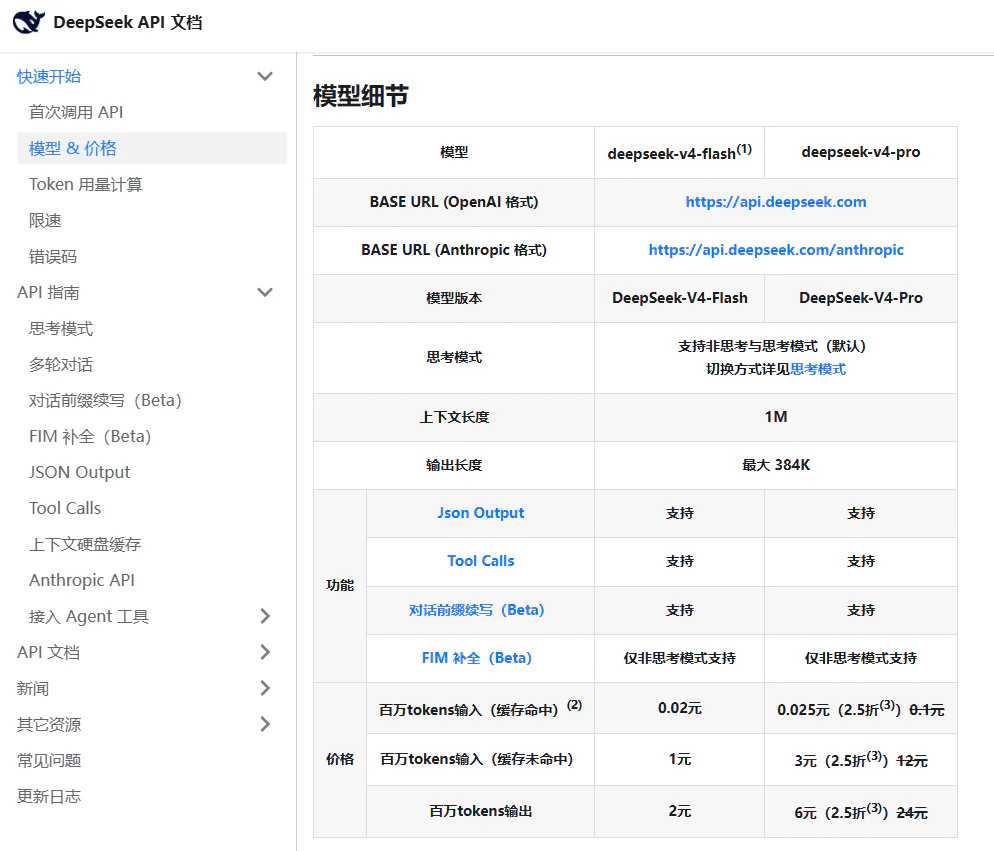The image size is (994, 851).
Task: Open the API 指南 category label
Action: (x=48, y=292)
